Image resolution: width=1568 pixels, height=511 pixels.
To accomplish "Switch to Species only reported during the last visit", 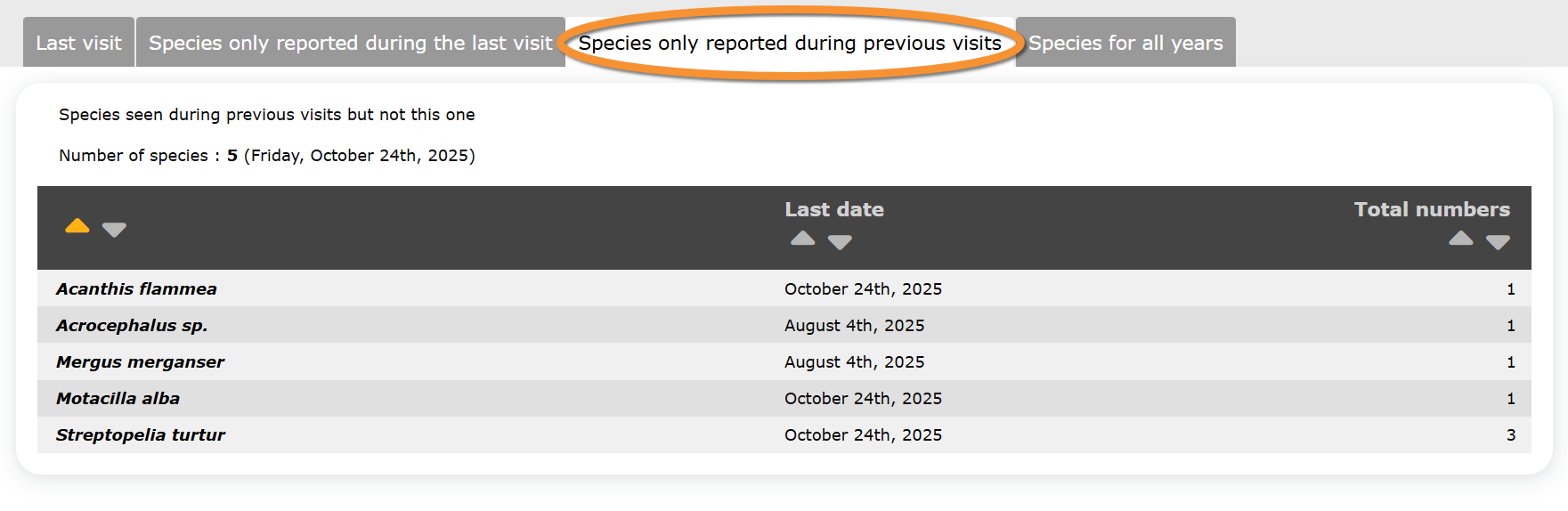I will click(x=350, y=43).
